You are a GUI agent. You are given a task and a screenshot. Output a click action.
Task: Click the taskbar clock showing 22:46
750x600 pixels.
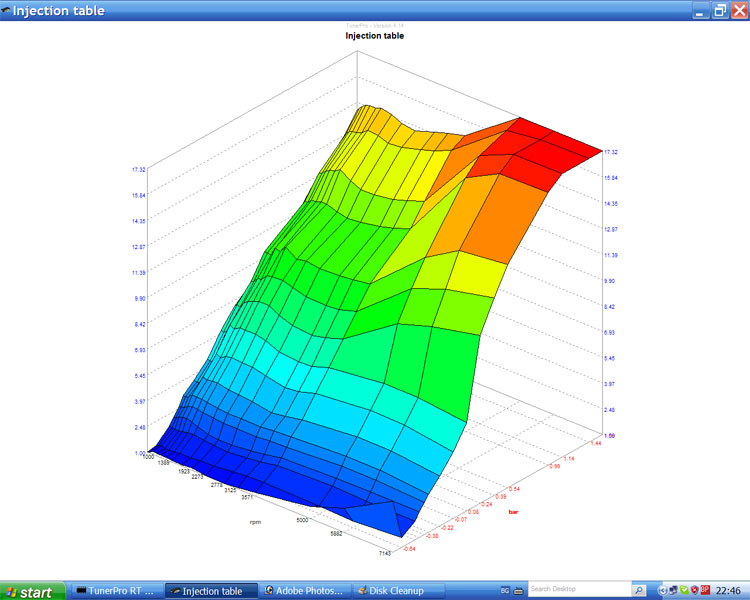click(730, 591)
